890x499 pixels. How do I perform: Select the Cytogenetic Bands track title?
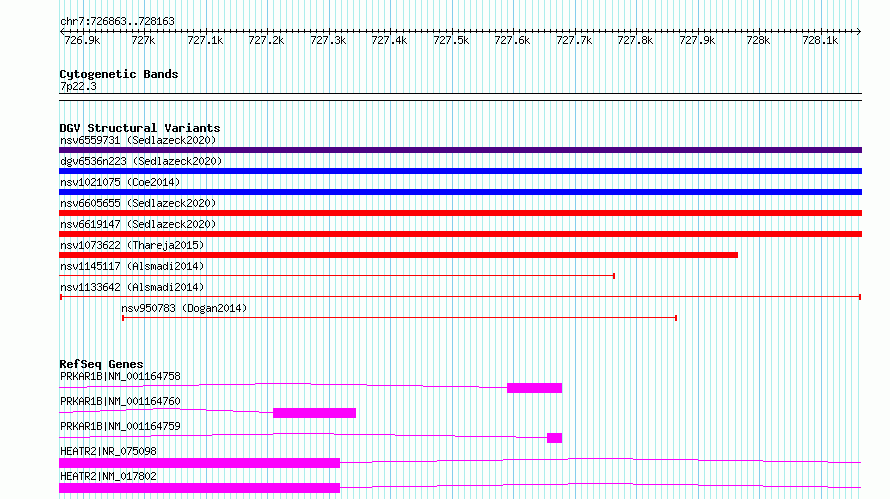pyautogui.click(x=119, y=74)
